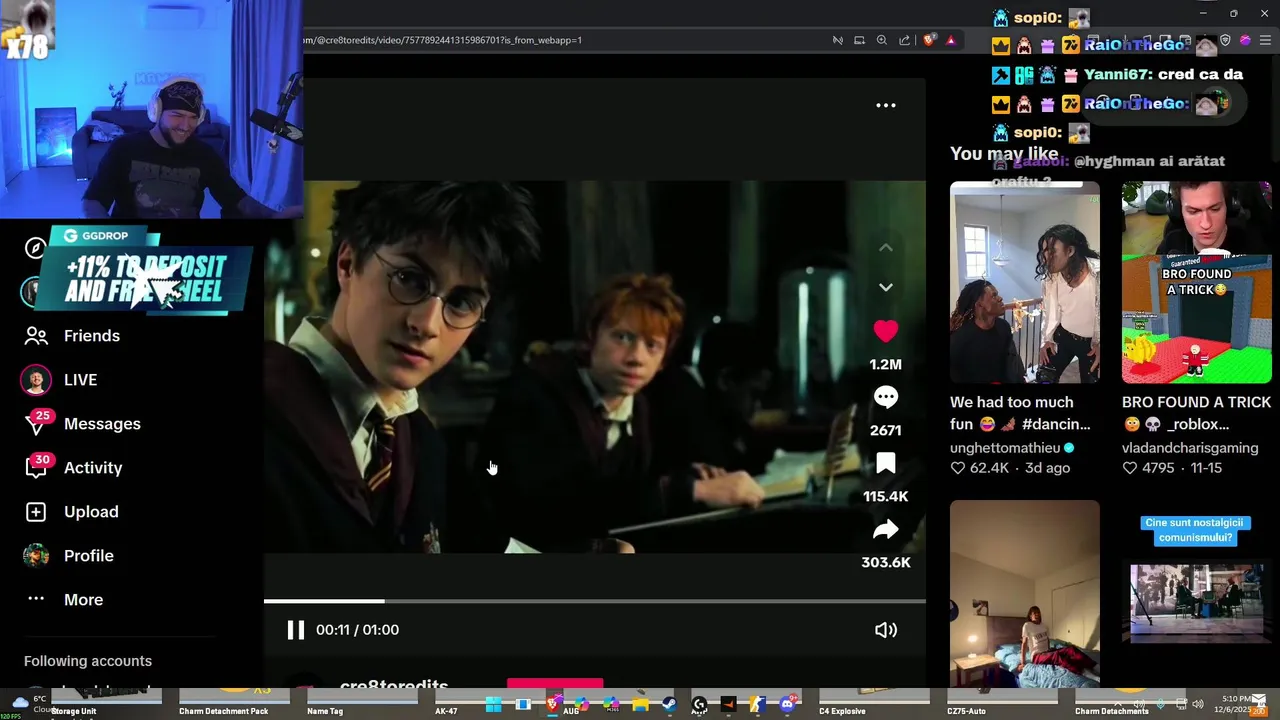This screenshot has width=1280, height=720.
Task: Go to previous video with up chevron
Action: (x=886, y=247)
